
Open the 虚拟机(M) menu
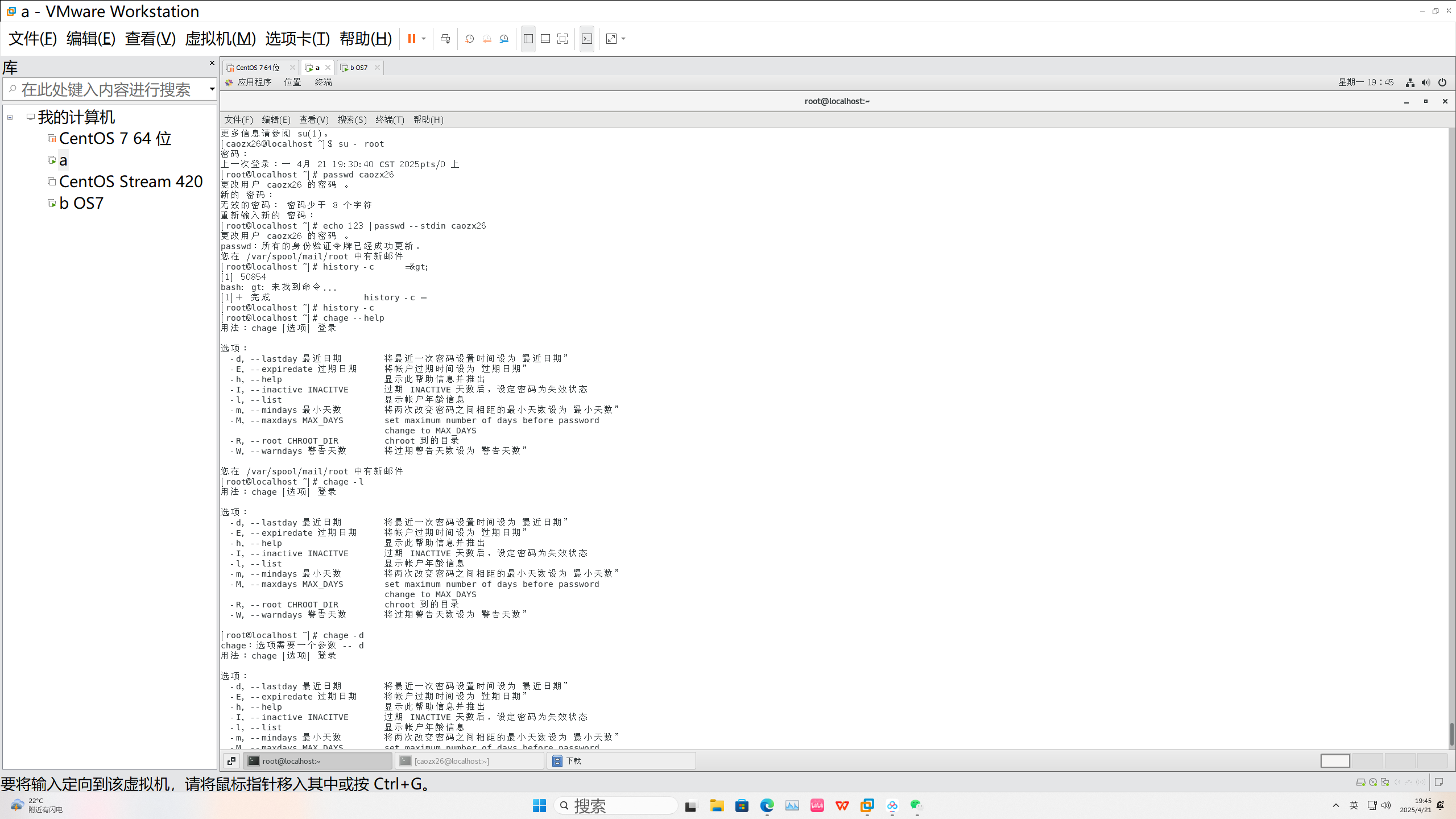point(220,39)
